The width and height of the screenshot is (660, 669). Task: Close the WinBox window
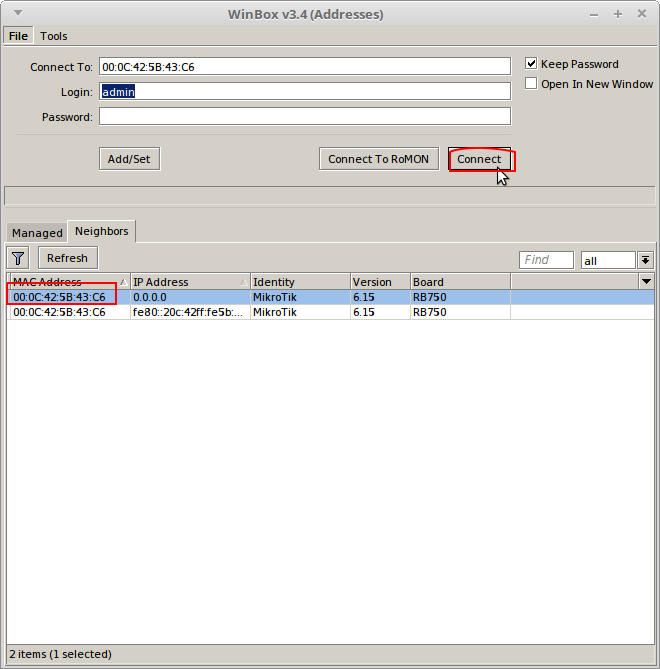[x=642, y=14]
